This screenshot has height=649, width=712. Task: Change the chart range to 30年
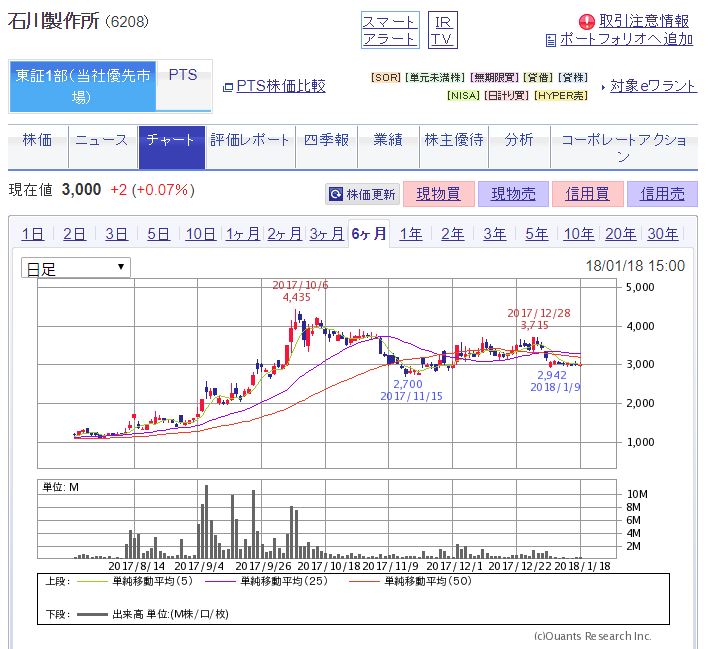tap(662, 234)
